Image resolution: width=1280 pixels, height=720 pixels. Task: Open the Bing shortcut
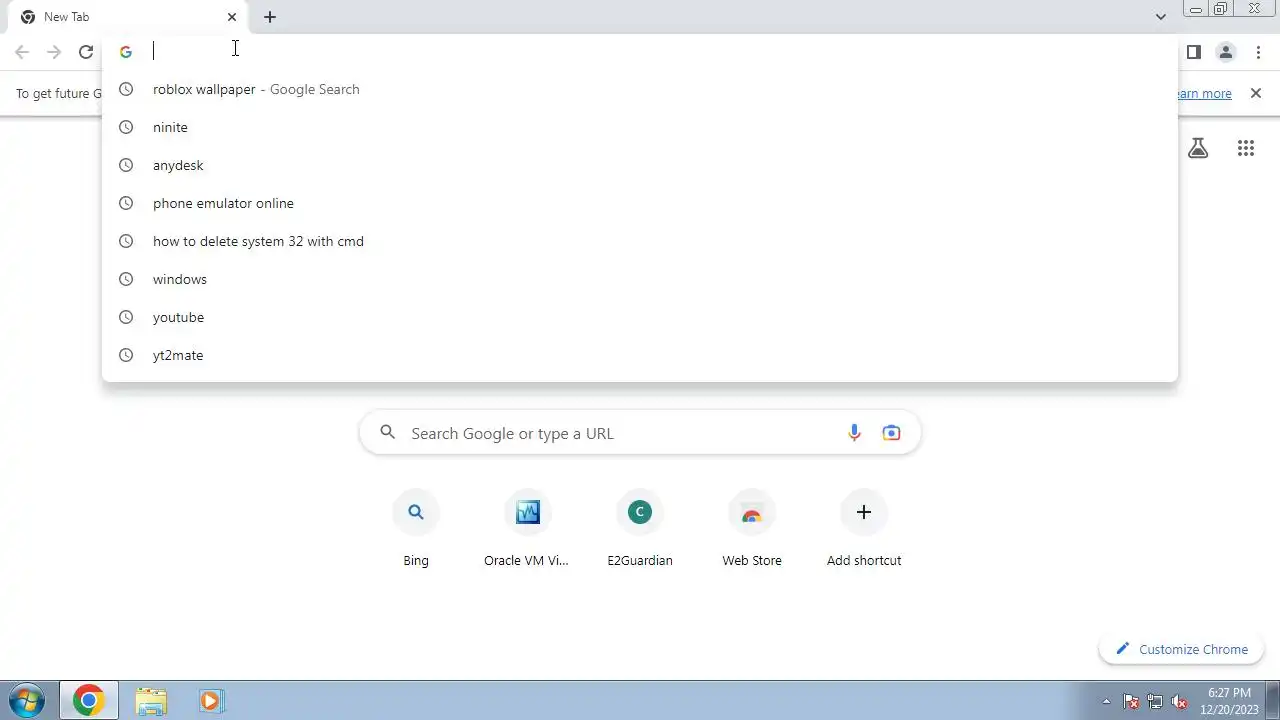[x=416, y=530]
